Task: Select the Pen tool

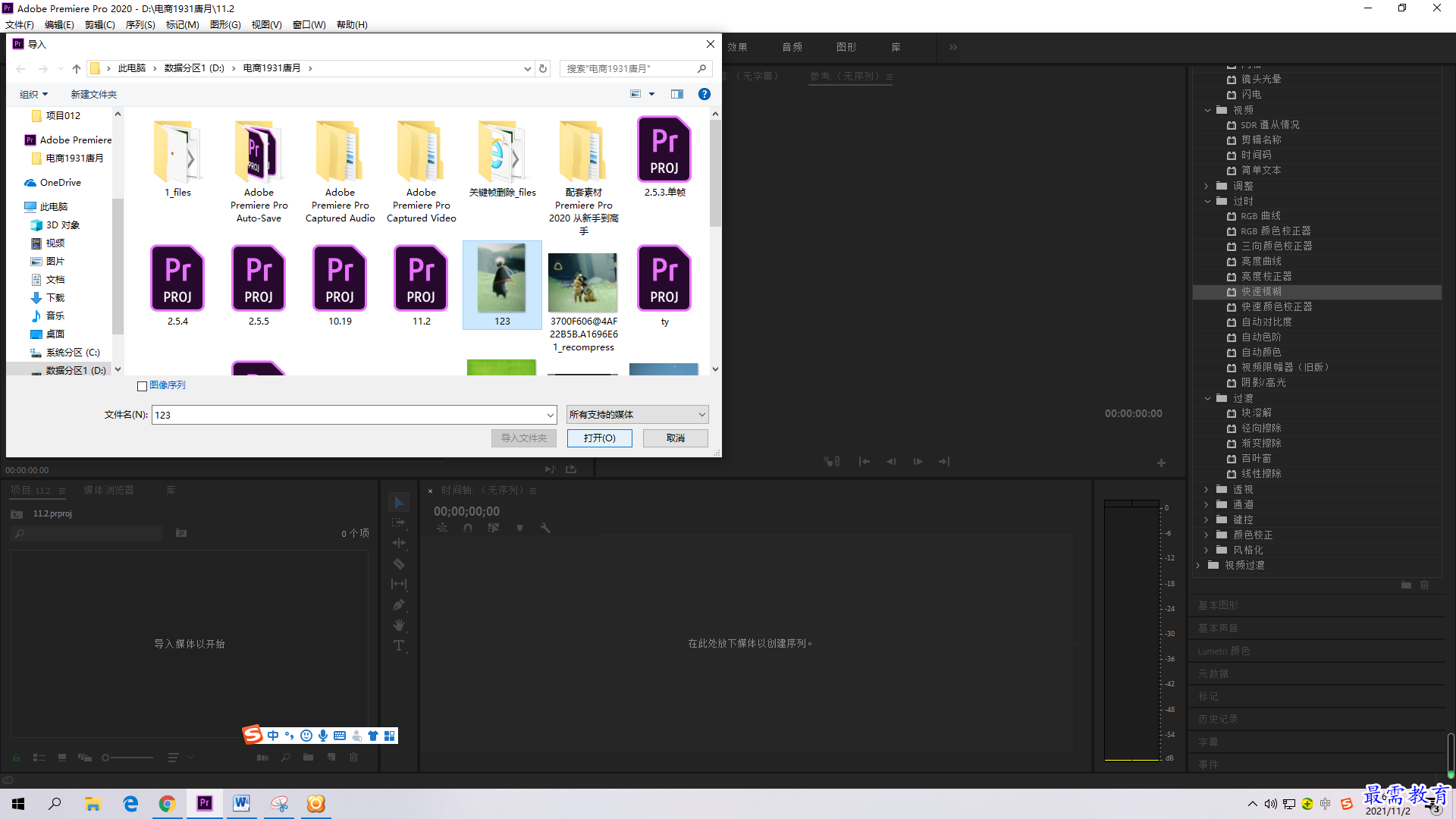Action: (399, 604)
